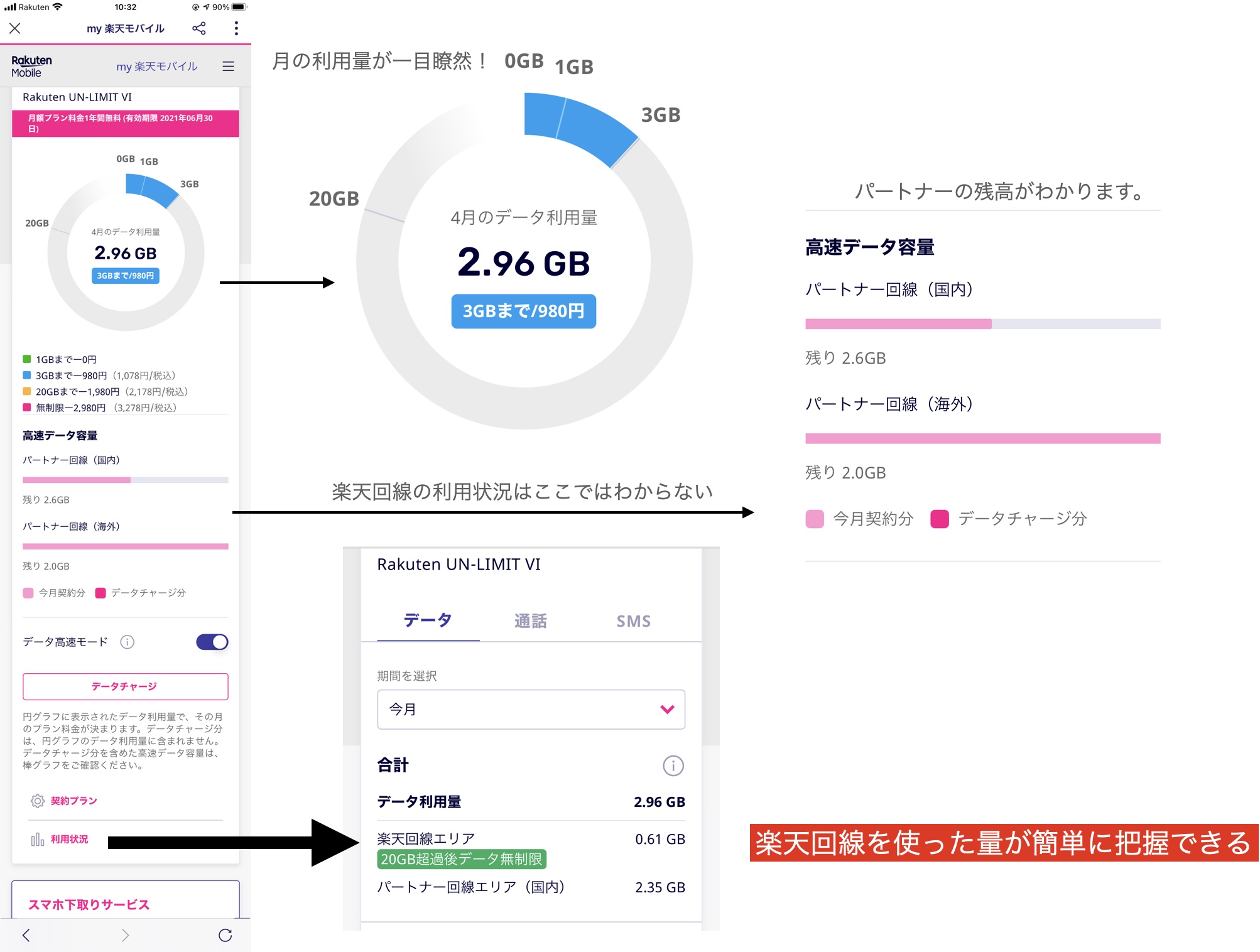Click the 楽天回線エリア 0.61 GB value
The width and height of the screenshot is (1260, 952).
click(x=660, y=839)
